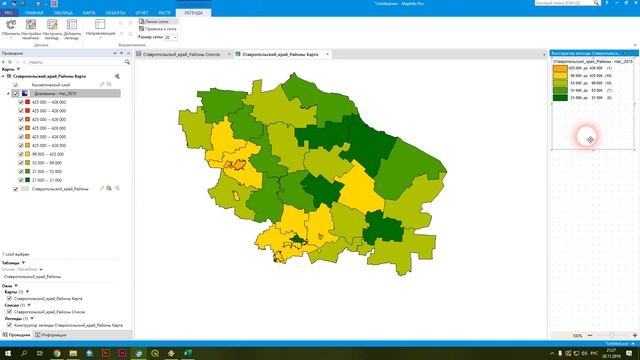
Task: Switch to Информация bottom panel tab
Action: pos(51,335)
